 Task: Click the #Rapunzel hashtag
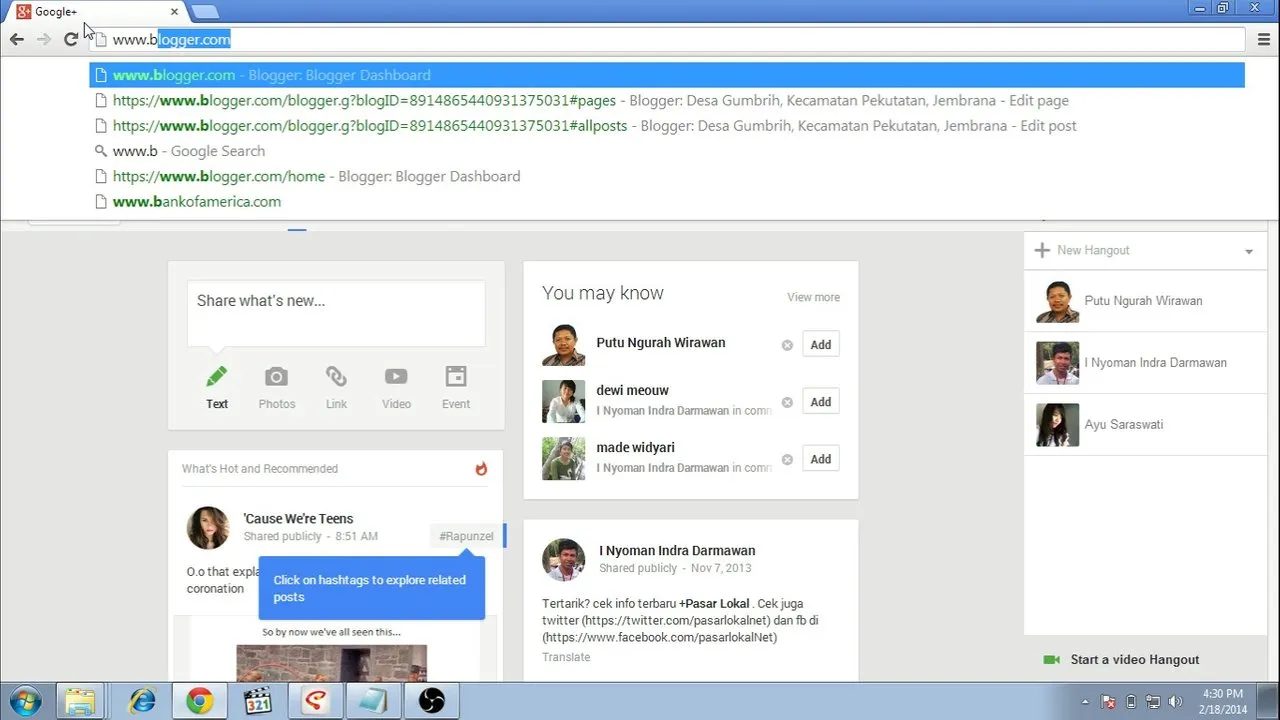(x=466, y=536)
